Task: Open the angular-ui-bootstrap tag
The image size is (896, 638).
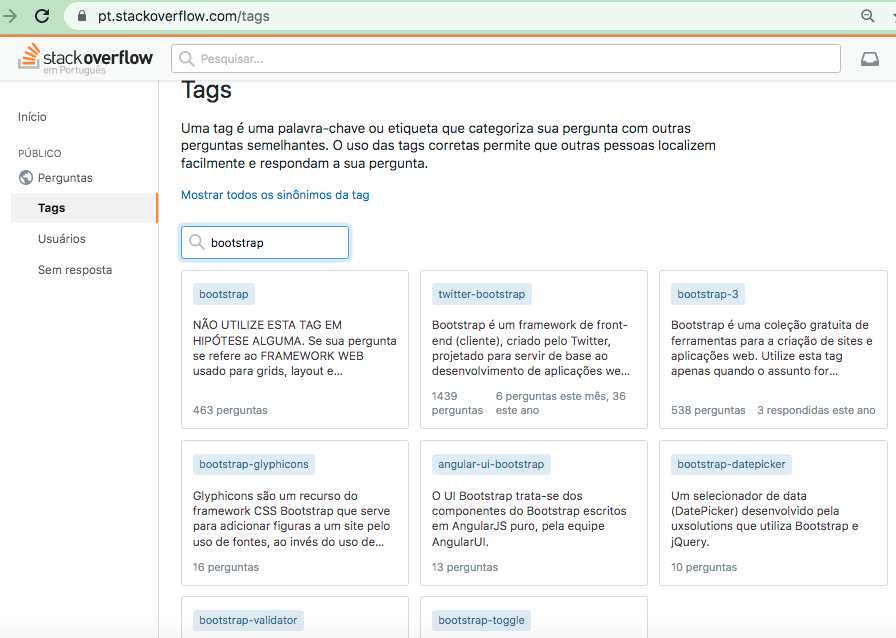Action: pos(491,464)
